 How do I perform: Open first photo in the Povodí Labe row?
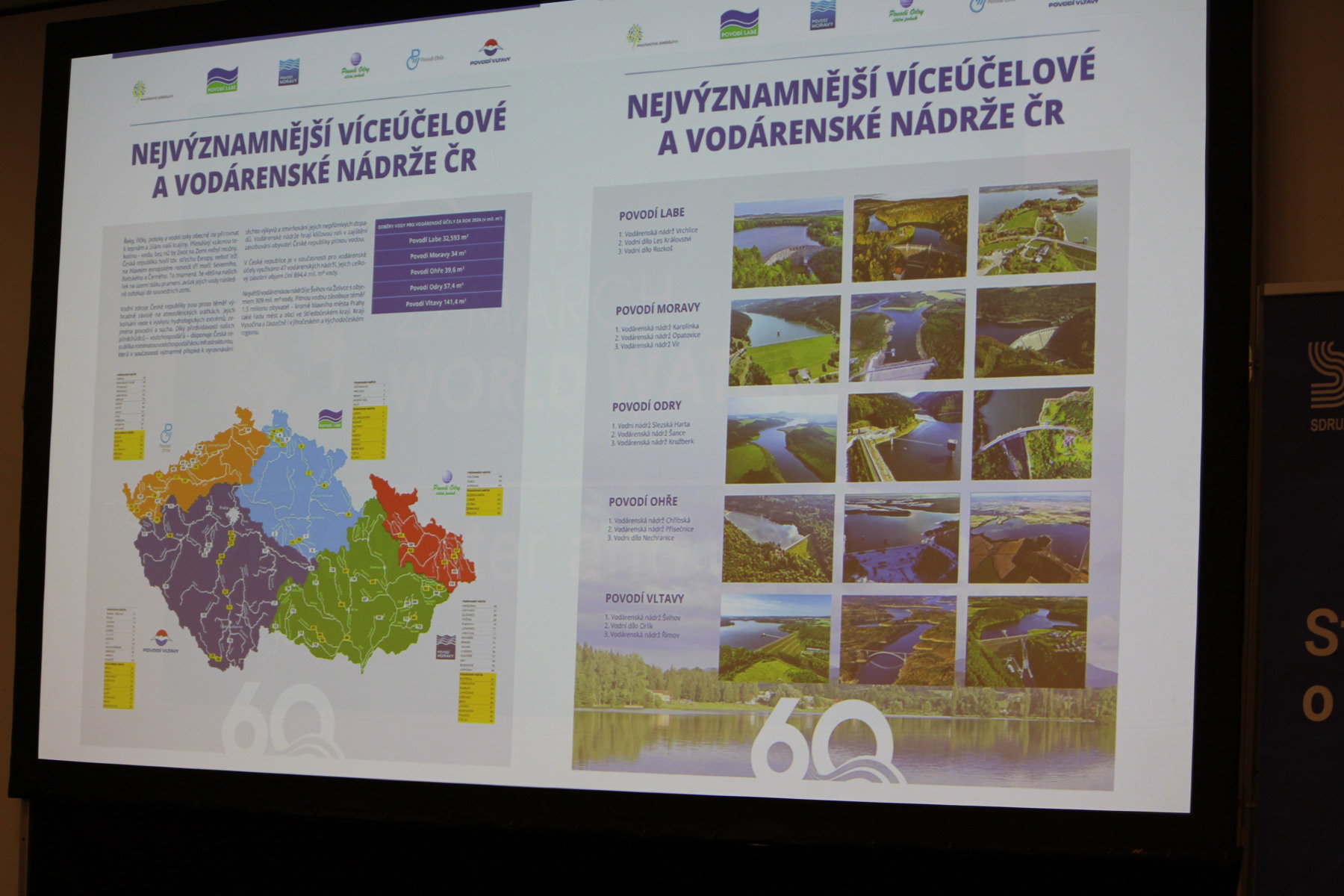point(787,243)
